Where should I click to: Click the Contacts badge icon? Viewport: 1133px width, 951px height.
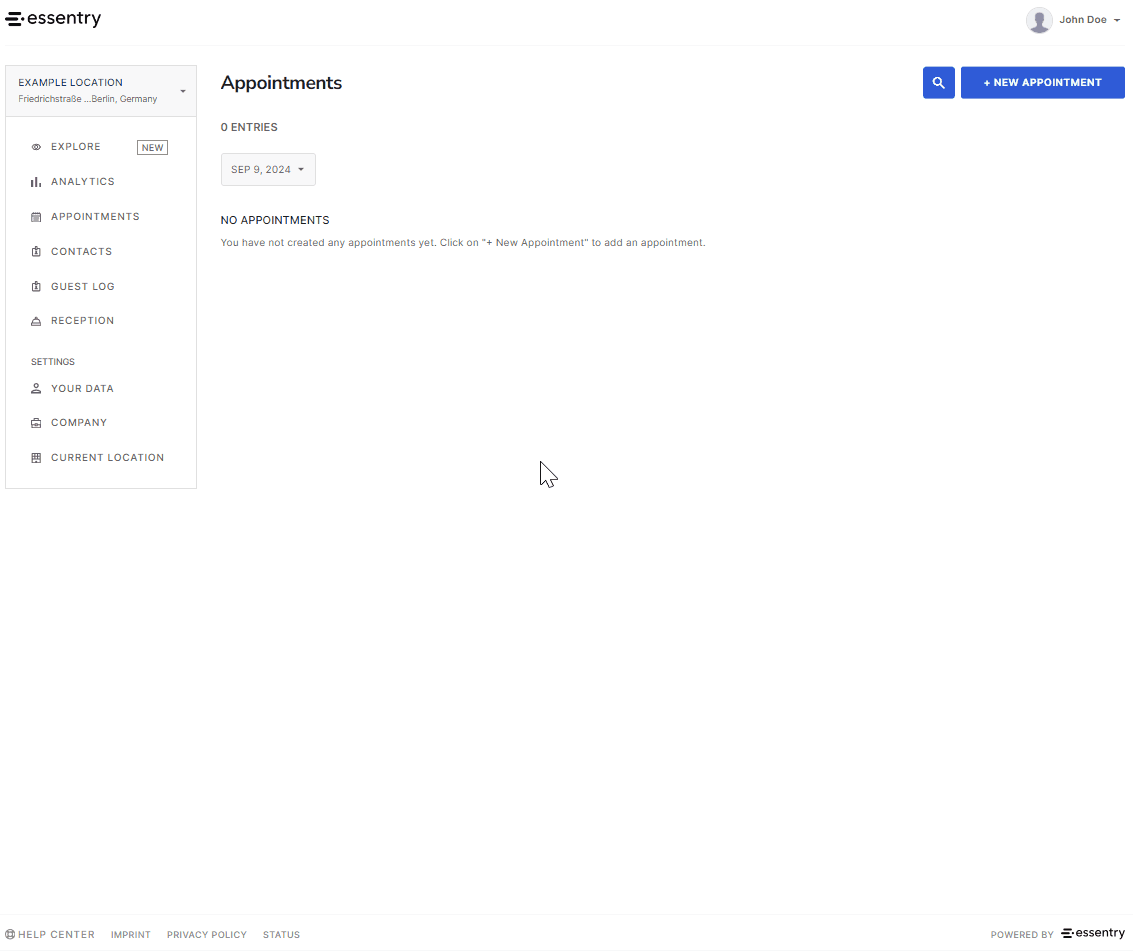(36, 251)
